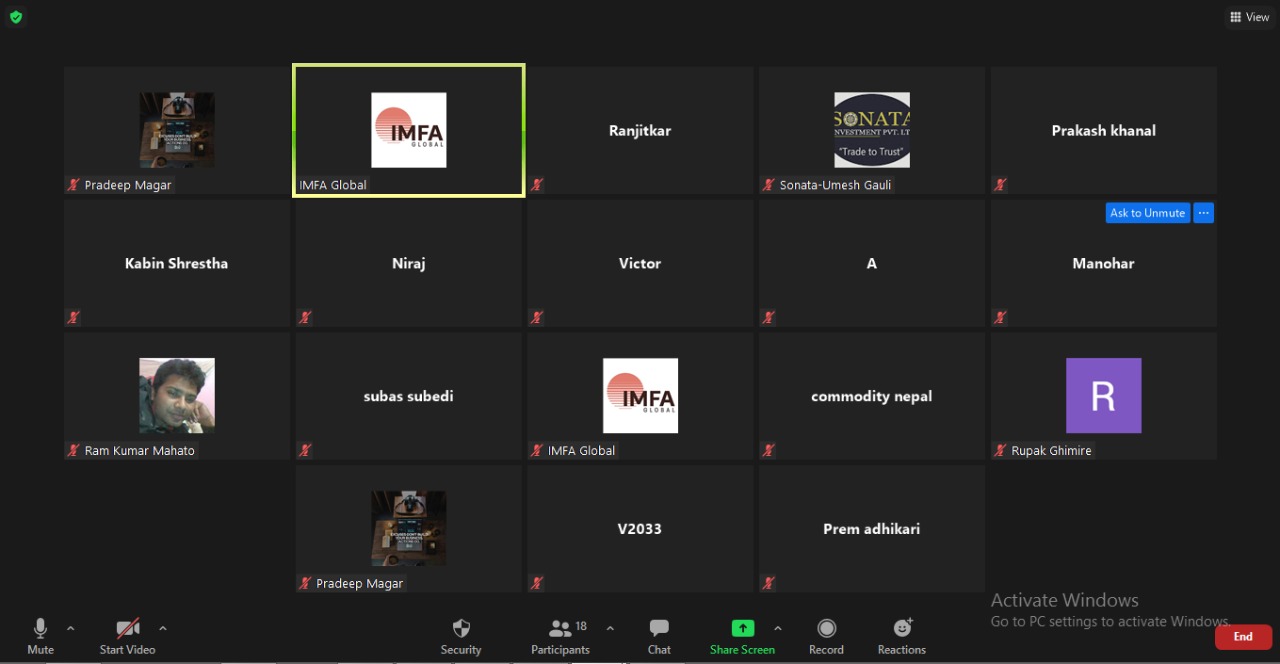Click muted mic icon on subas subedi's tile
This screenshot has height=664, width=1280.
[x=305, y=451]
